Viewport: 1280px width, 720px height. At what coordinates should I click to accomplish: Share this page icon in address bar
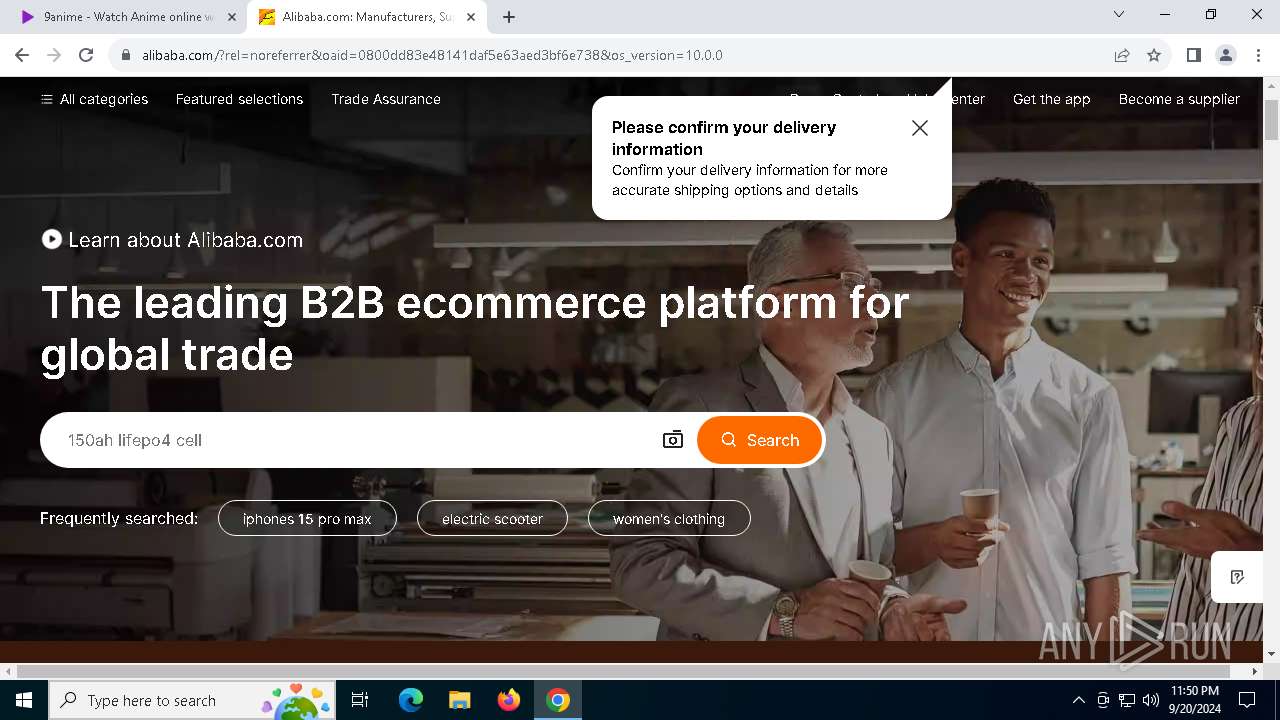(x=1122, y=55)
